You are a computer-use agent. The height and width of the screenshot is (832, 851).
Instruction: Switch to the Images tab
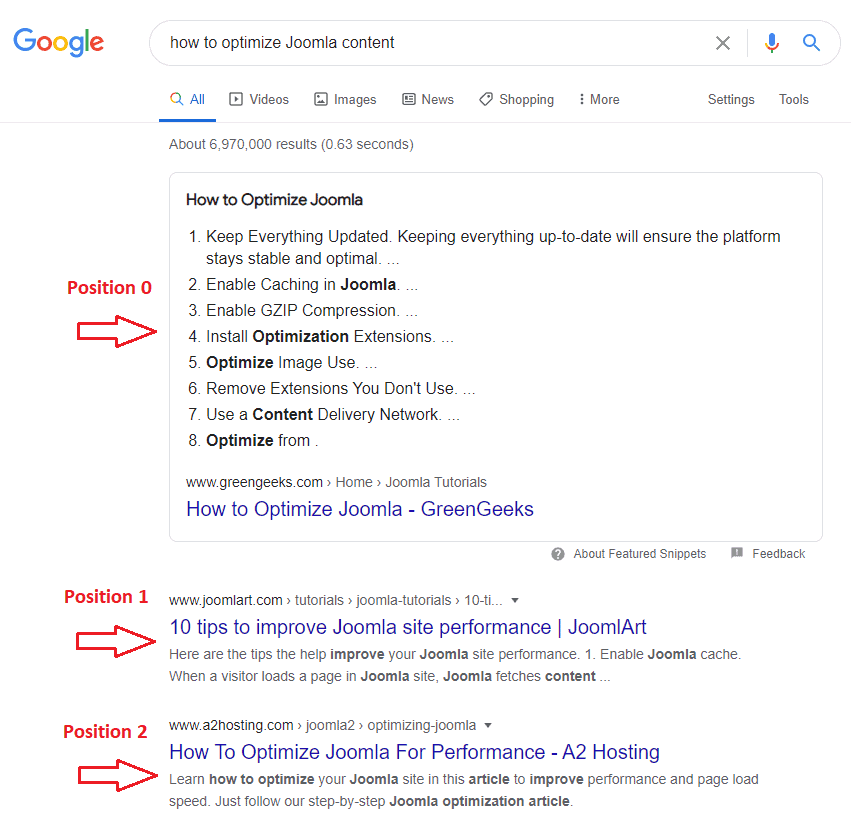point(345,99)
